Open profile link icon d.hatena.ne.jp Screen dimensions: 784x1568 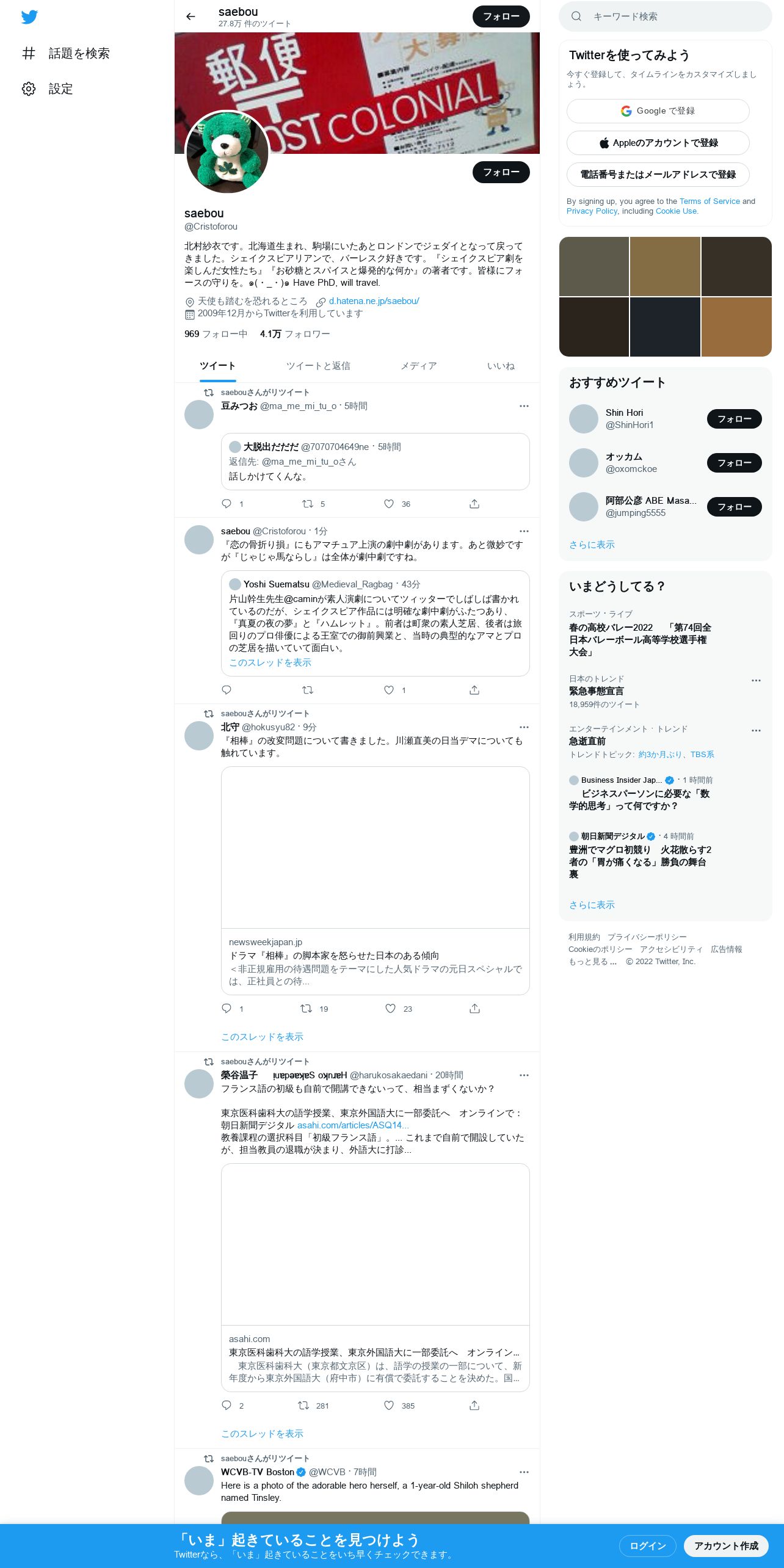(321, 302)
